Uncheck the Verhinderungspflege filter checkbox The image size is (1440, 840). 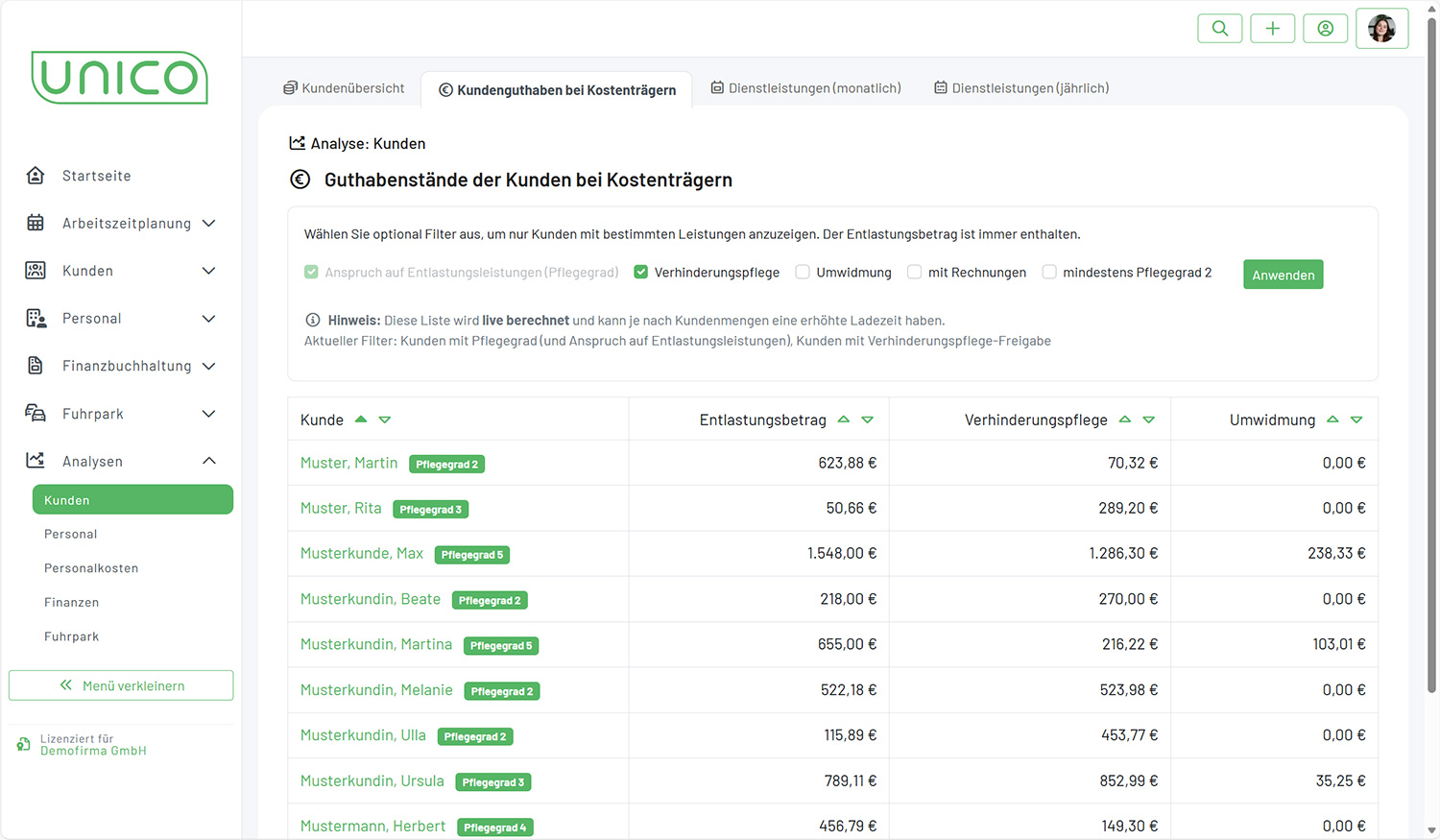[641, 273]
